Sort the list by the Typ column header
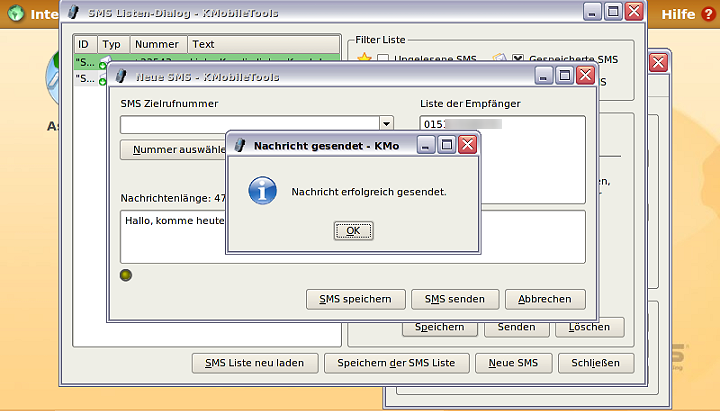 coord(113,44)
